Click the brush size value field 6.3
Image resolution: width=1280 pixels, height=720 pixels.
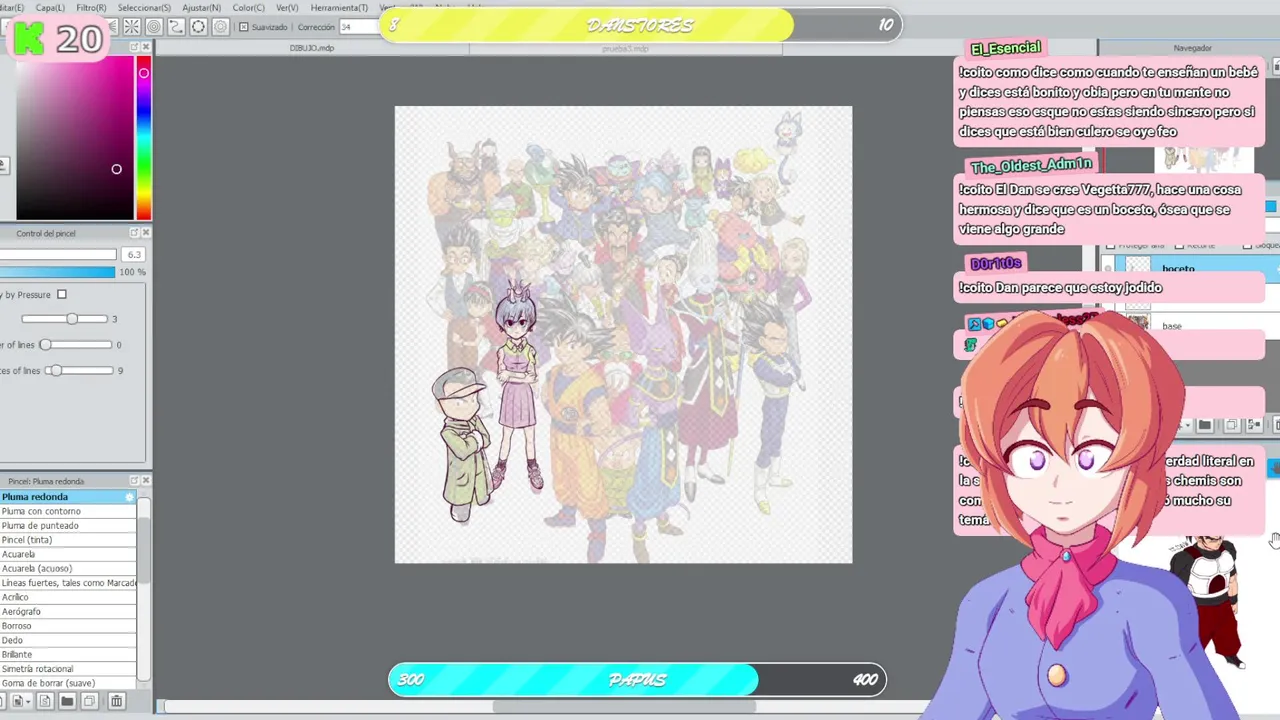133,255
